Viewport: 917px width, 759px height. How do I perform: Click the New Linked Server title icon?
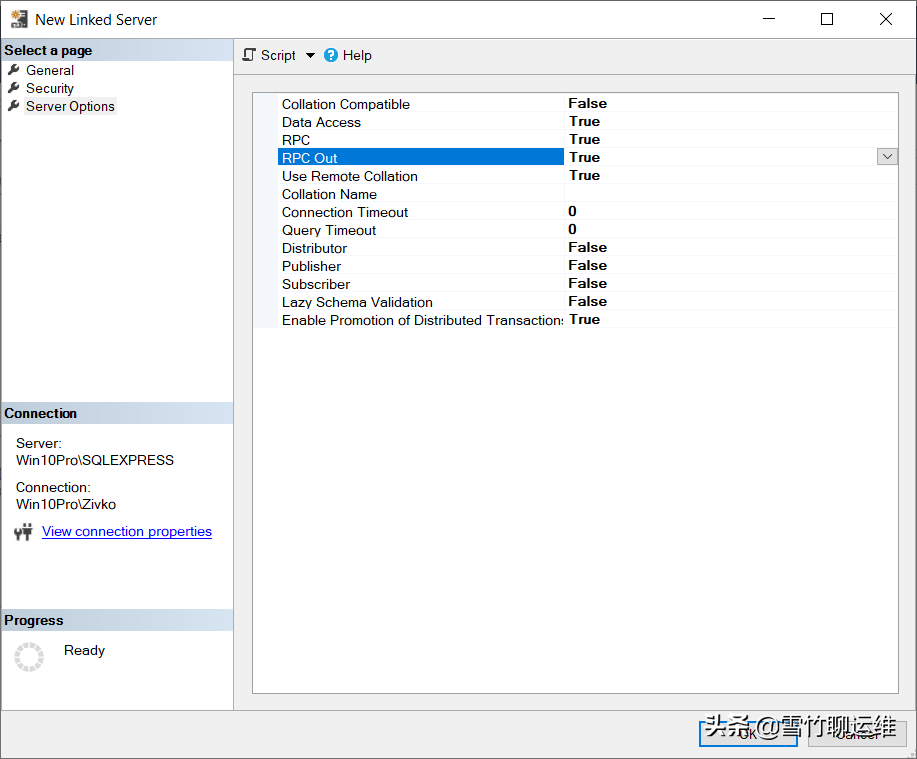pyautogui.click(x=19, y=19)
